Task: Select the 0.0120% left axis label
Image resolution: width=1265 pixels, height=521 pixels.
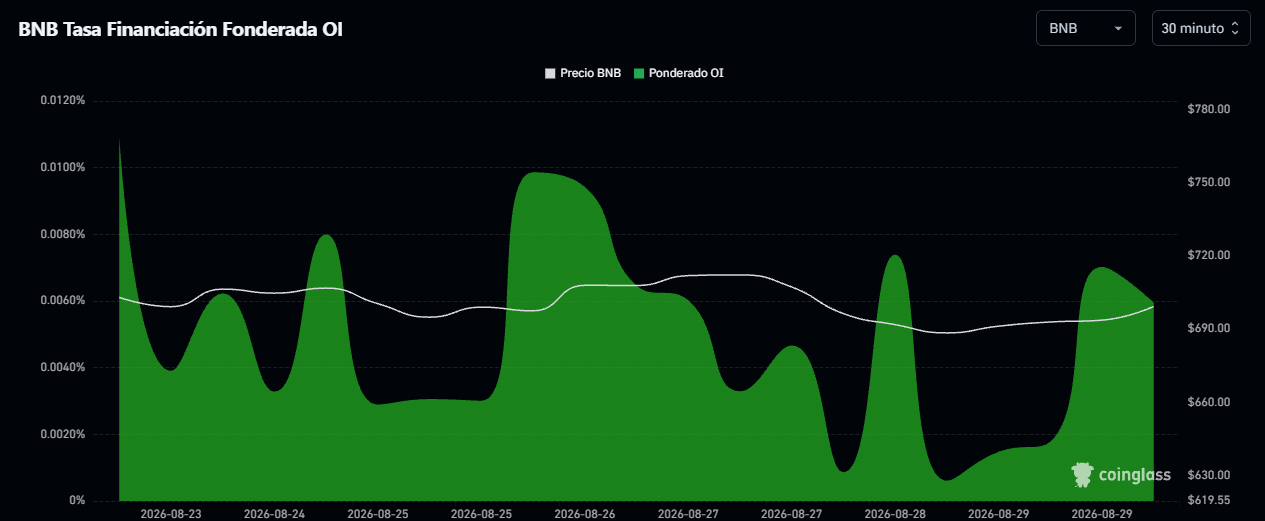Action: pos(62,101)
